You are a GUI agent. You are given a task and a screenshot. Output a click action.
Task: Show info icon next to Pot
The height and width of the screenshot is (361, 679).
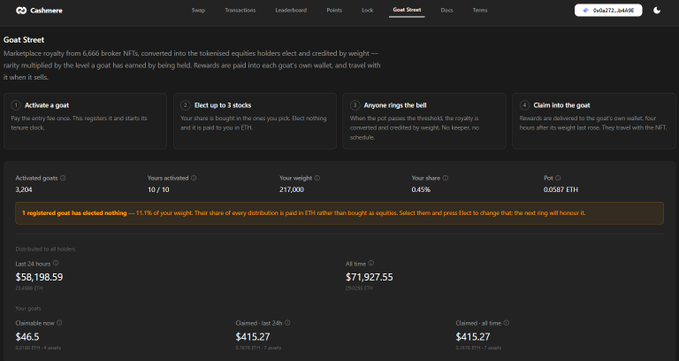(x=558, y=178)
